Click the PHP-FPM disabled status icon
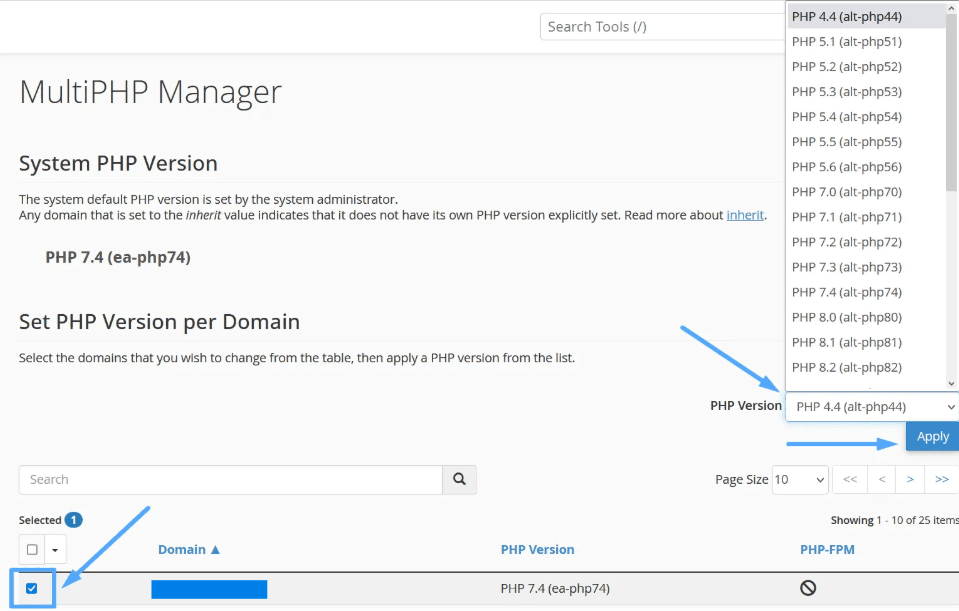This screenshot has height=611, width=959. click(808, 589)
